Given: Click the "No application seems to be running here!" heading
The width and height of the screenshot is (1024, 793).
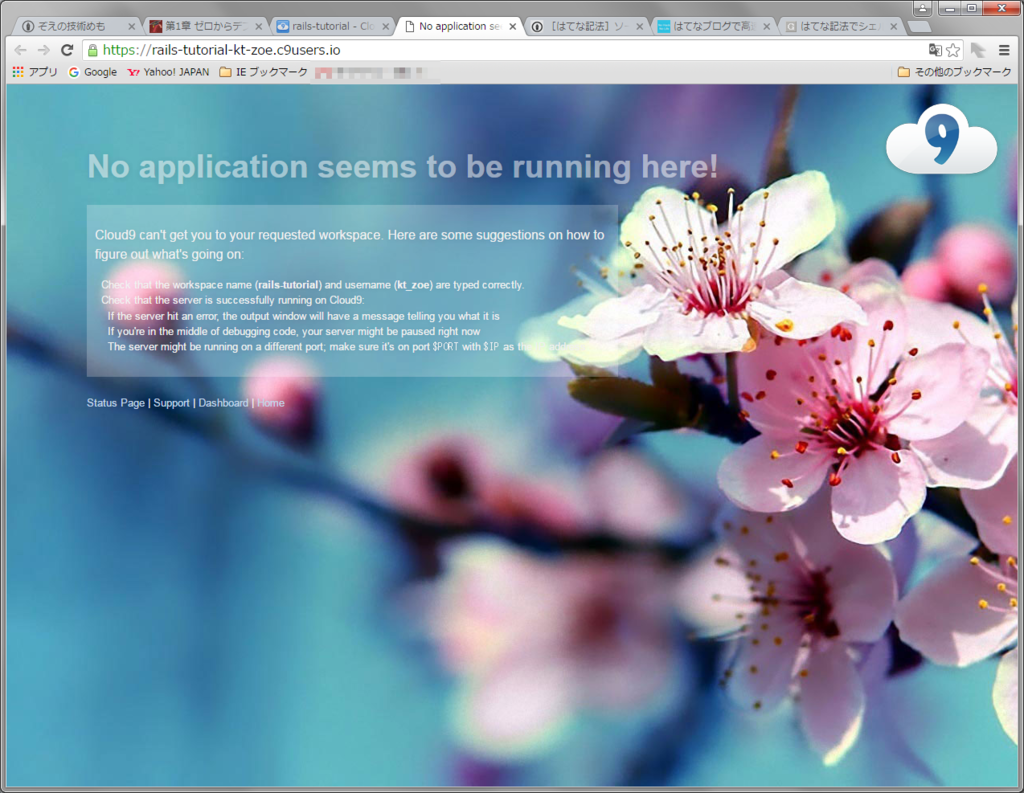Looking at the screenshot, I should tap(403, 167).
